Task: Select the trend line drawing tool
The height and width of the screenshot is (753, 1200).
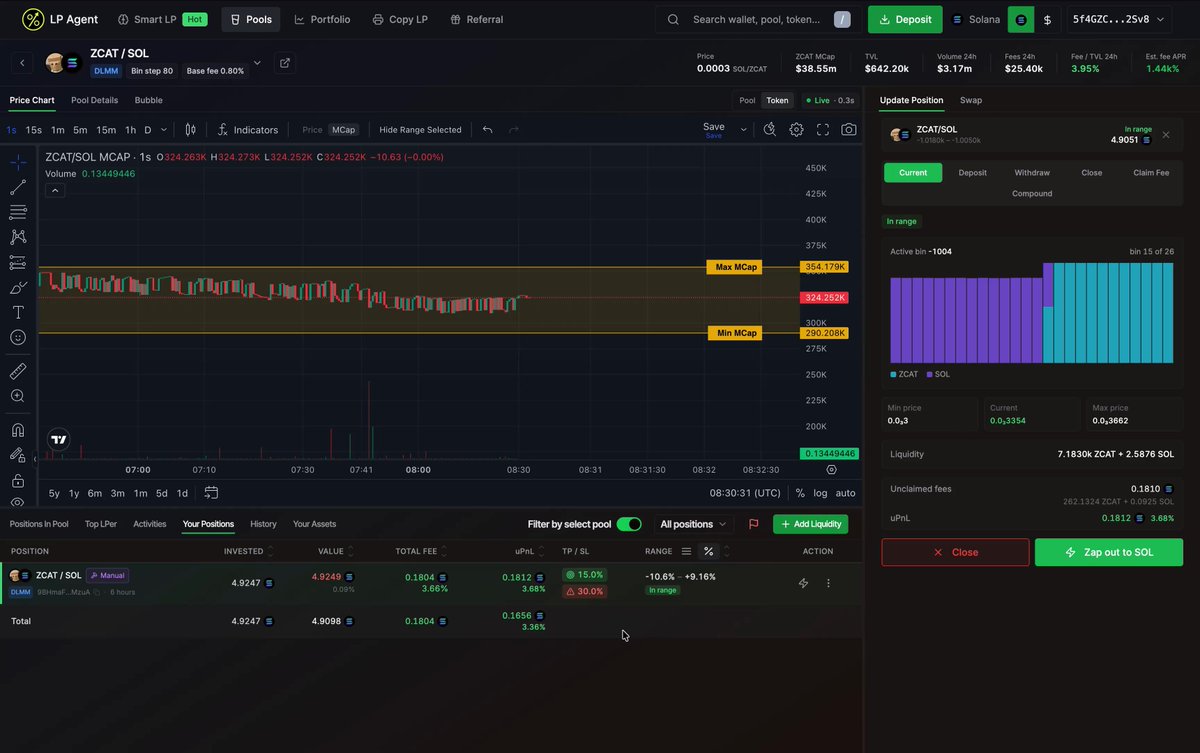Action: pos(18,187)
